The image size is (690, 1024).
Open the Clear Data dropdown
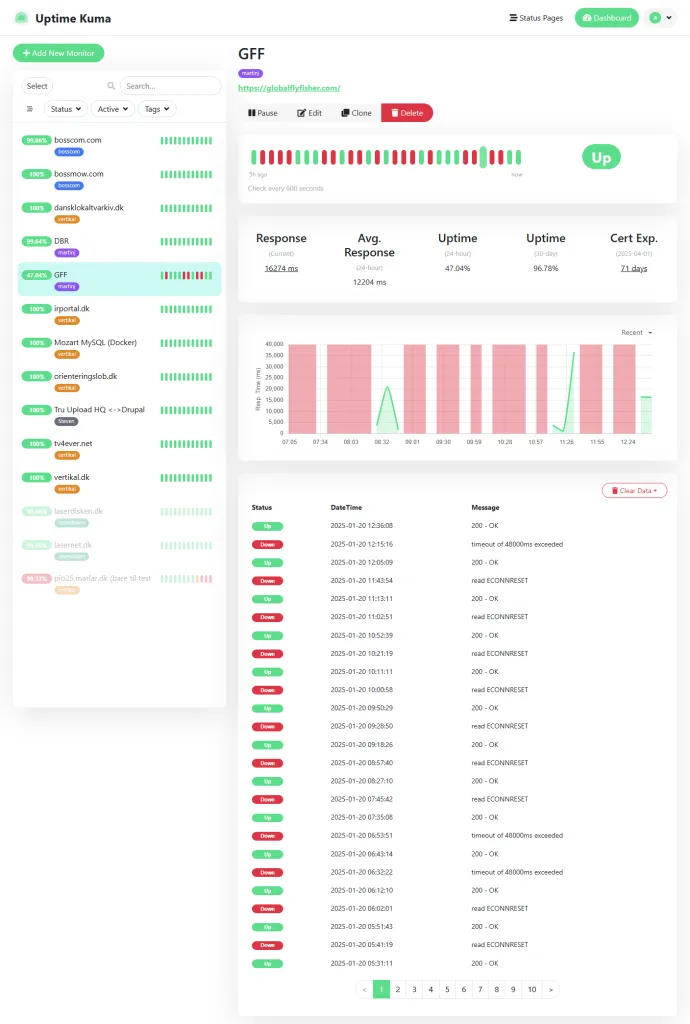pos(634,490)
